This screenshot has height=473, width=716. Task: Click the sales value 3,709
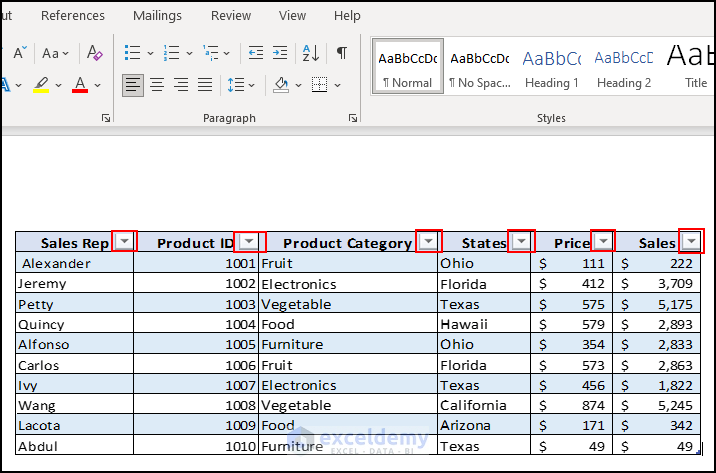pyautogui.click(x=656, y=284)
